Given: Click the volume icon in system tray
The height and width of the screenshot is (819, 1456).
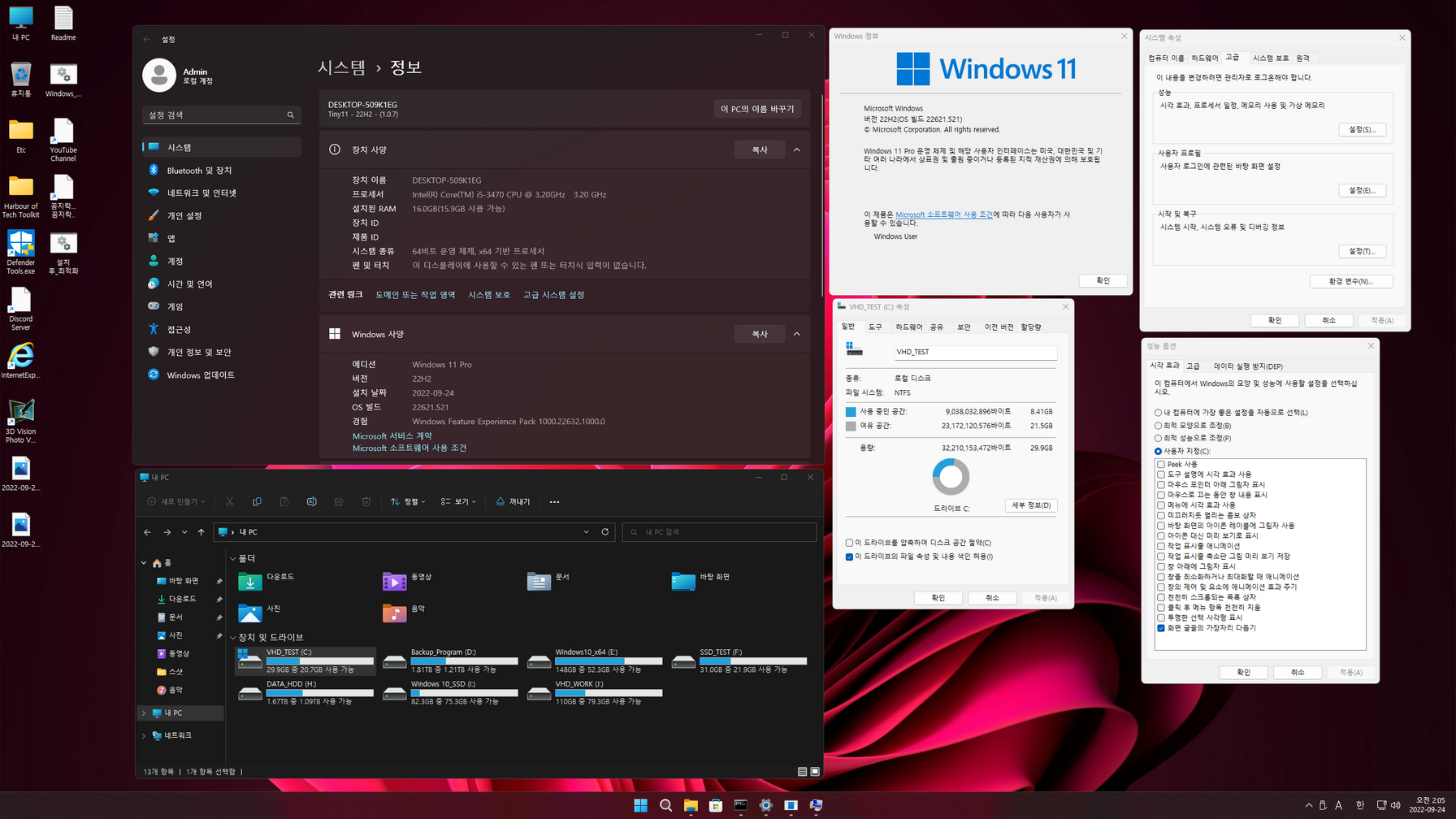Looking at the screenshot, I should pos(1396,805).
